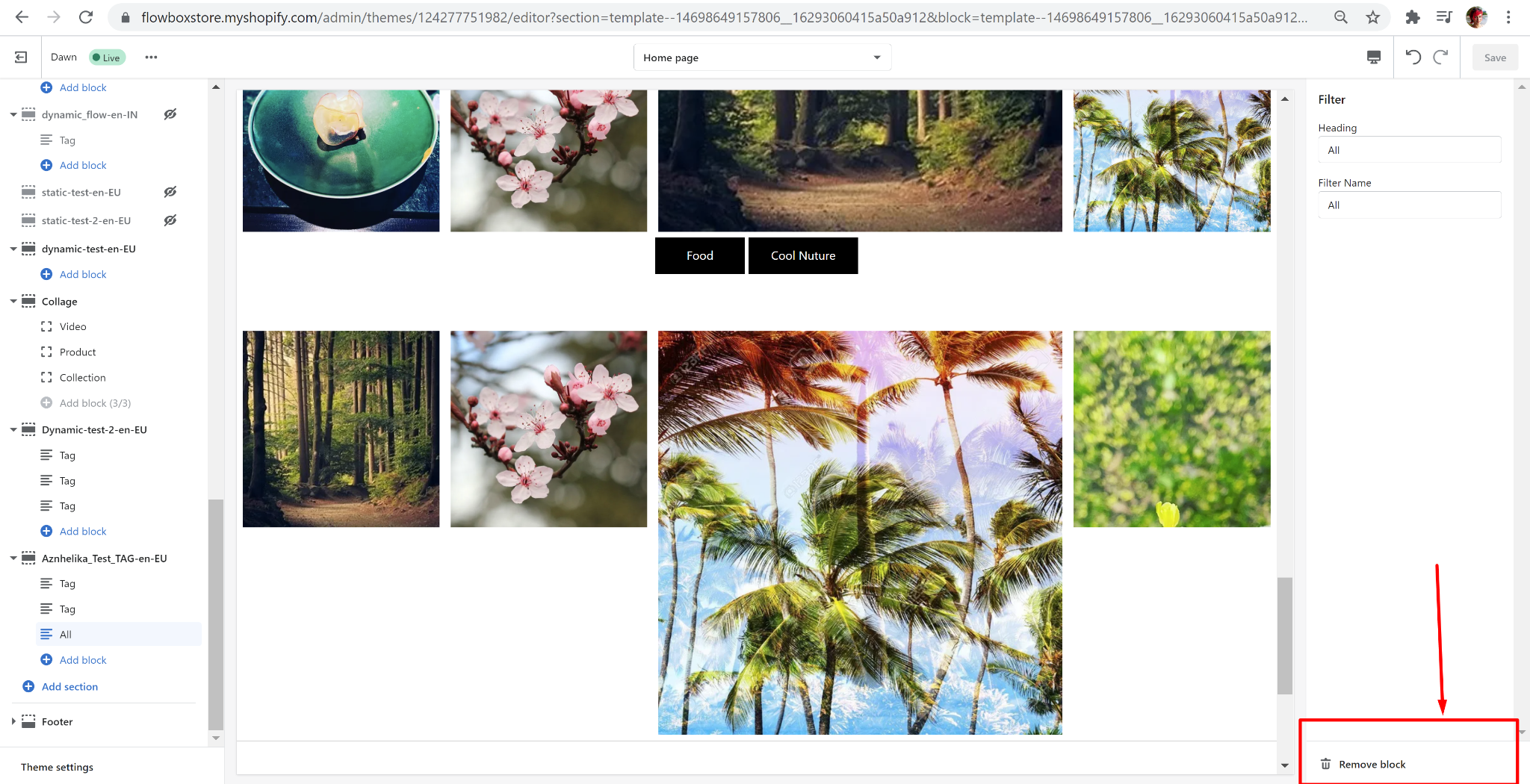Select the Video block under Collage
Viewport: 1530px width, 784px height.
point(72,326)
